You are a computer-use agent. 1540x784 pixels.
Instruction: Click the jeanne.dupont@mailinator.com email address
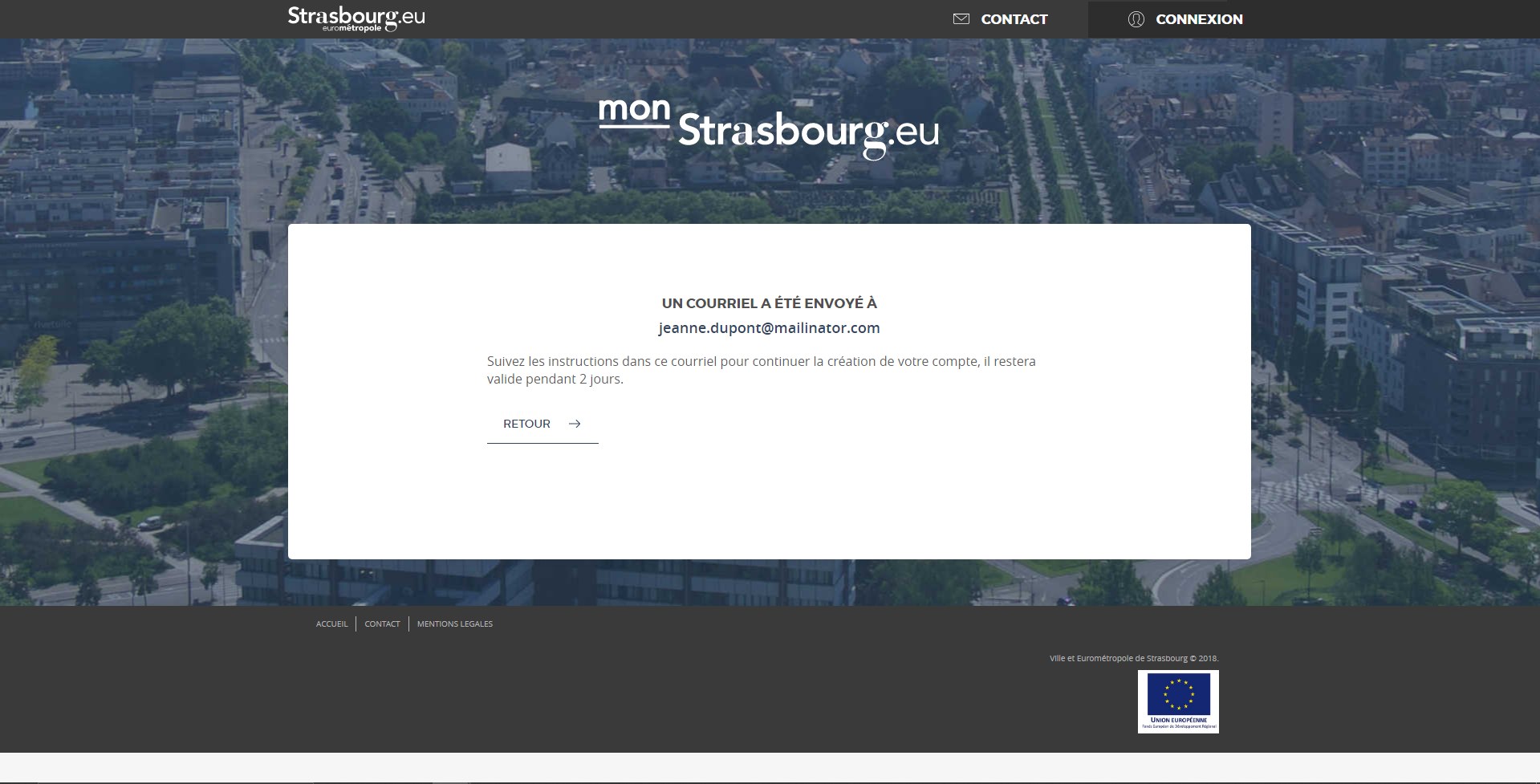pos(769,327)
